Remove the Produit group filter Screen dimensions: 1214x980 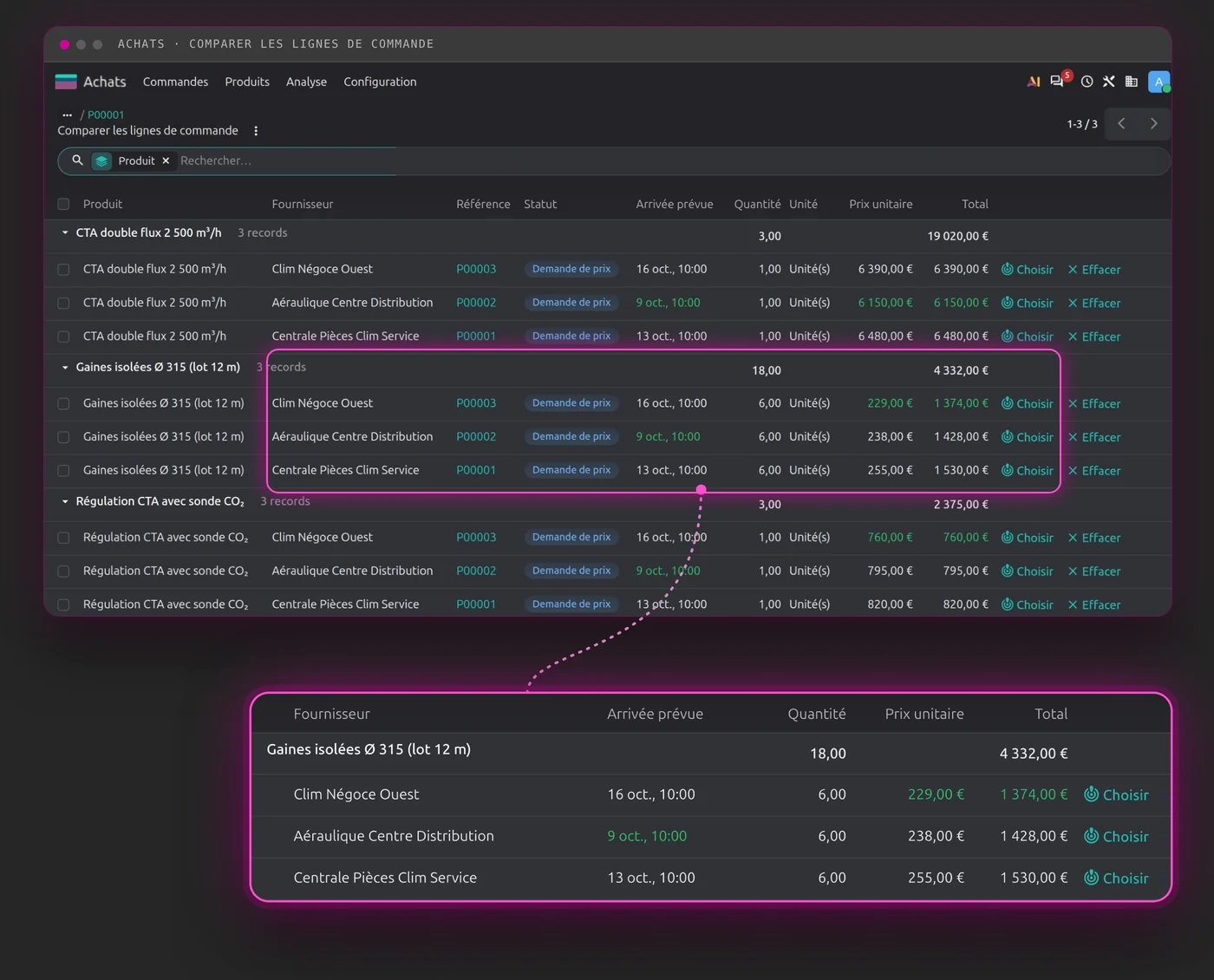click(x=166, y=160)
